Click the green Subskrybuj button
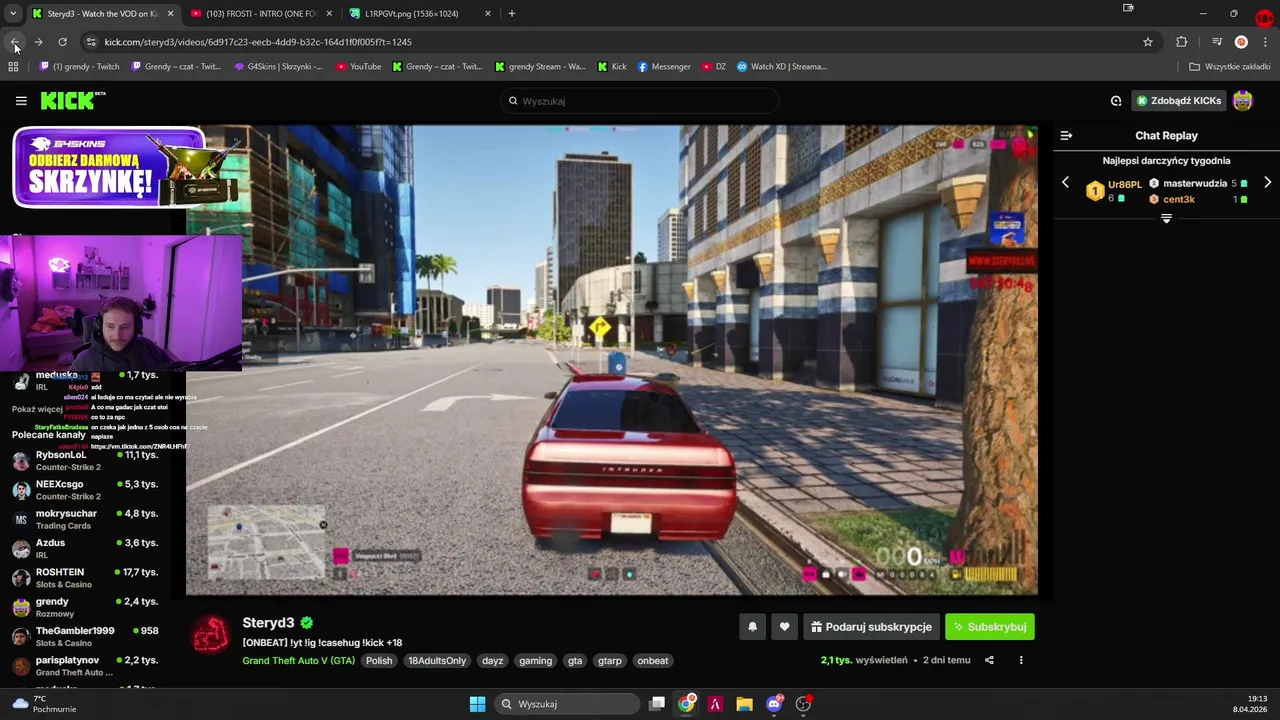The width and height of the screenshot is (1280, 720). (x=990, y=627)
